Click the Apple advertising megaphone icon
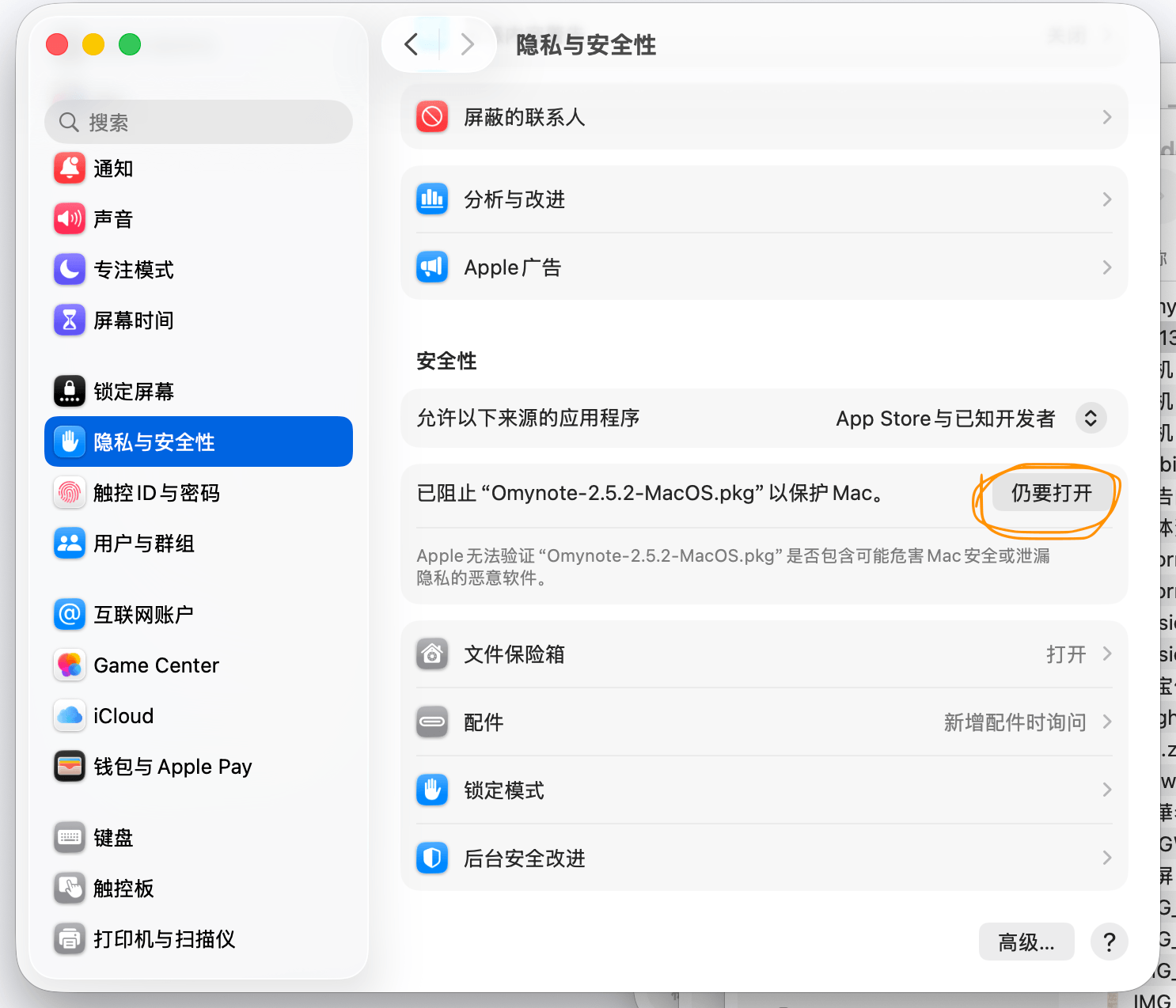This screenshot has height=1008, width=1176. [432, 267]
